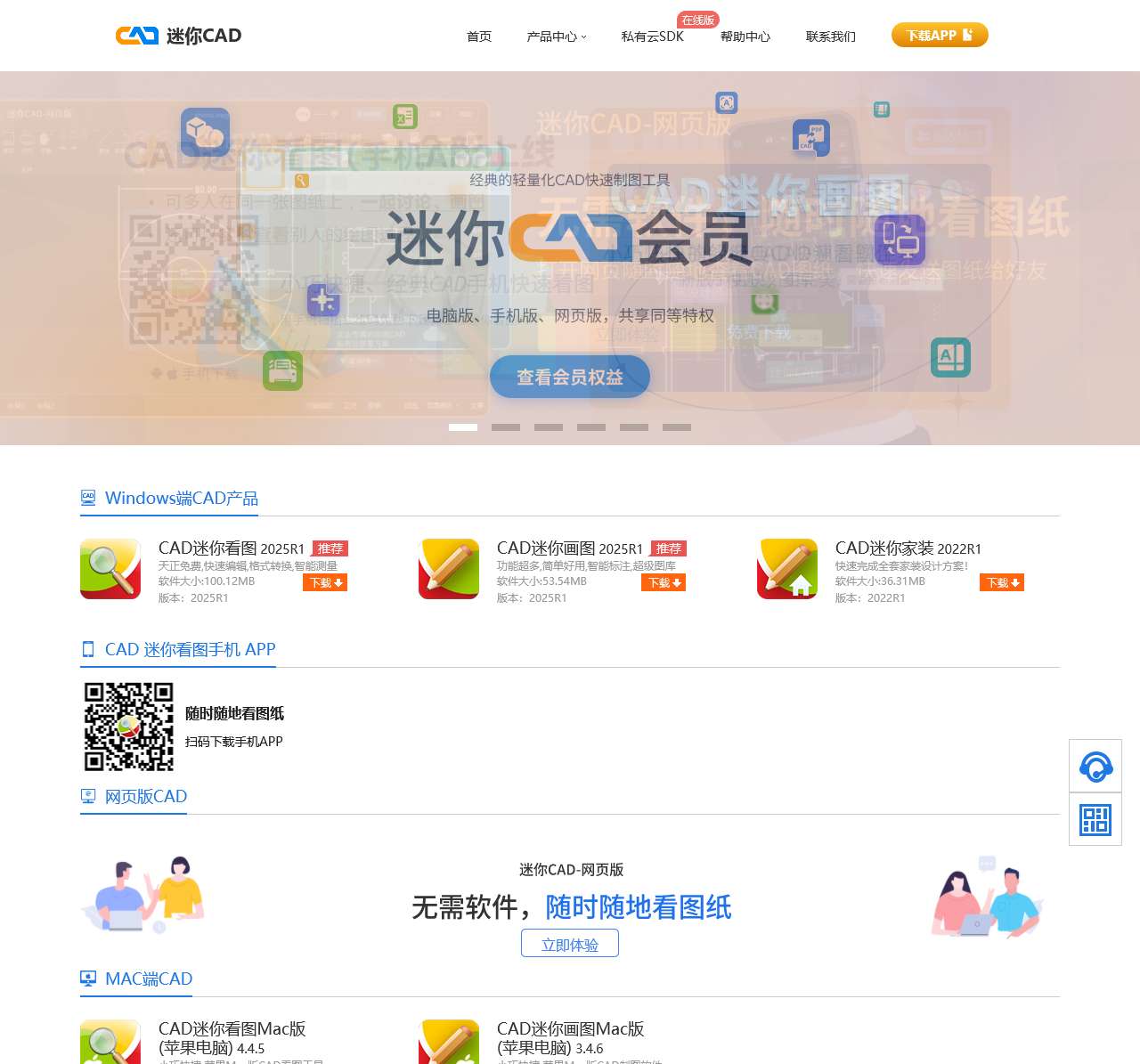Image resolution: width=1140 pixels, height=1064 pixels.
Task: Open the CAD迷你画图Mac版 3.4.6 title link
Action: tap(571, 1038)
